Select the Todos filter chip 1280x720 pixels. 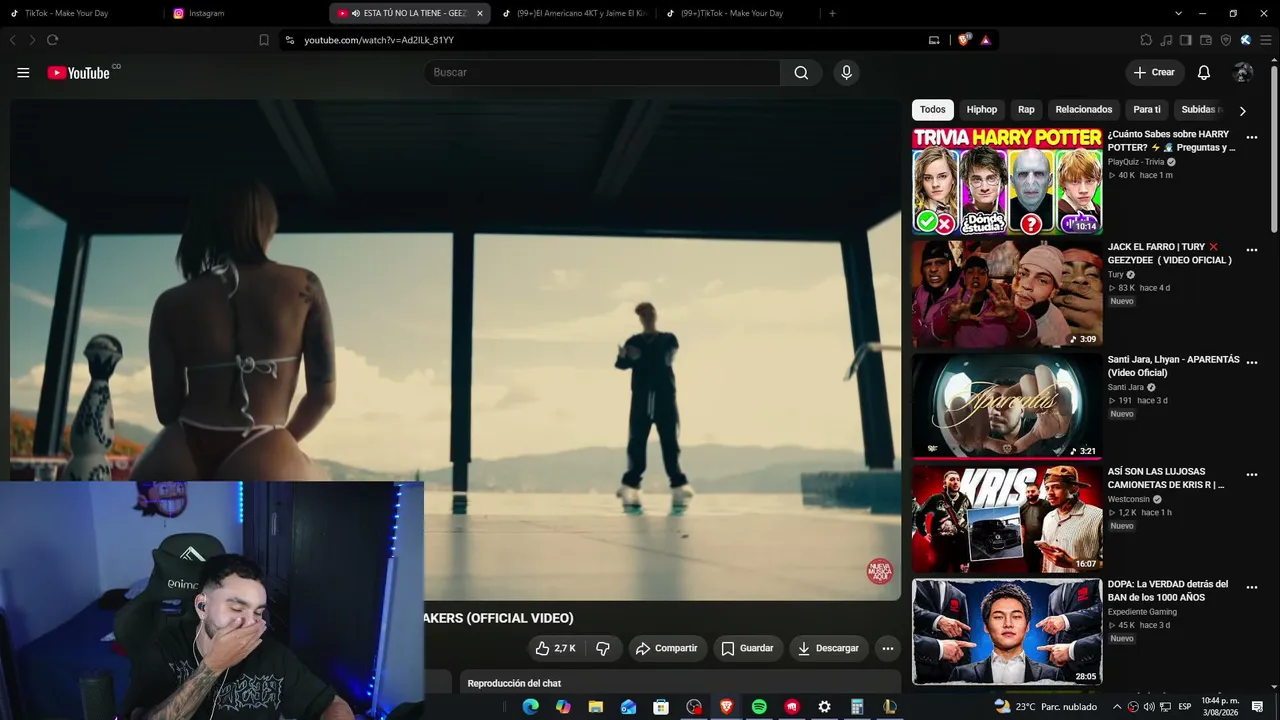[933, 110]
